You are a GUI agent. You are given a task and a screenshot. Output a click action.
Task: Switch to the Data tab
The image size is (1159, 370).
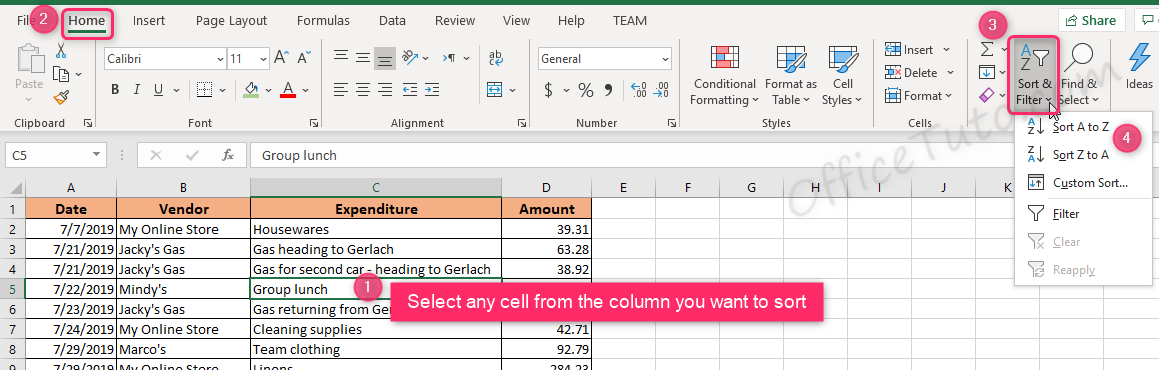click(392, 21)
